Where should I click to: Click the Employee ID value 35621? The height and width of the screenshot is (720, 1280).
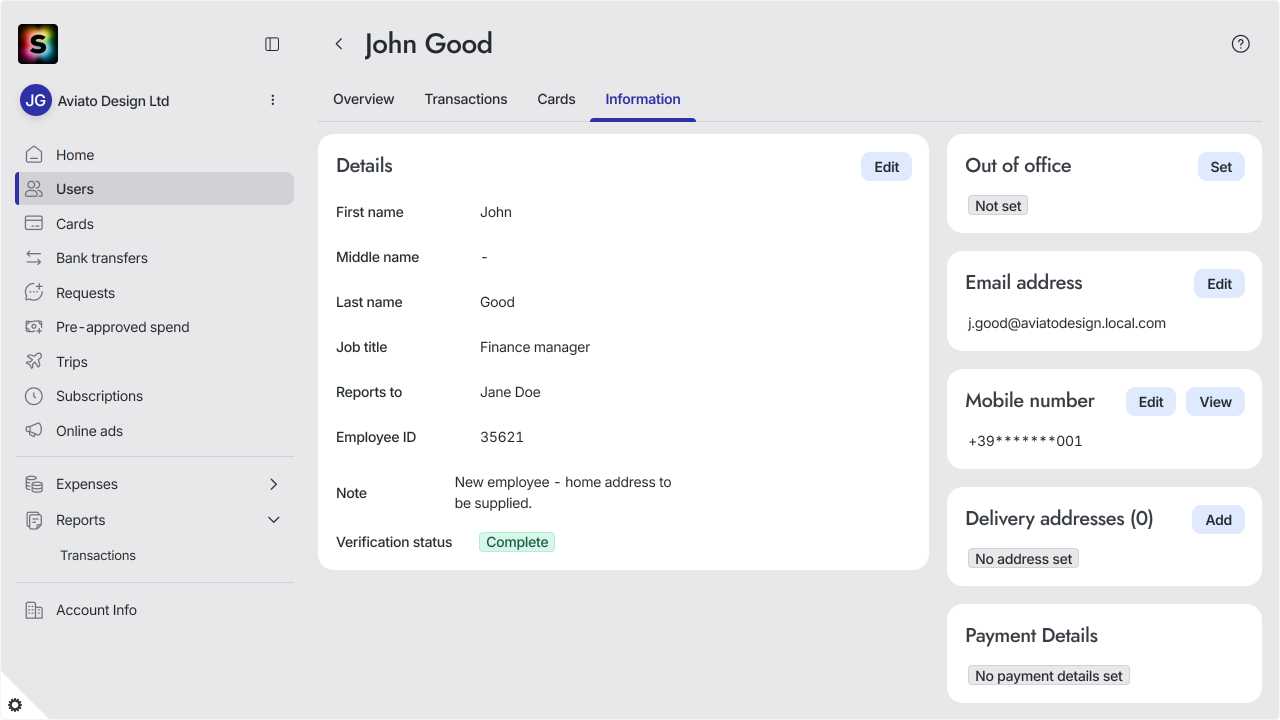502,437
